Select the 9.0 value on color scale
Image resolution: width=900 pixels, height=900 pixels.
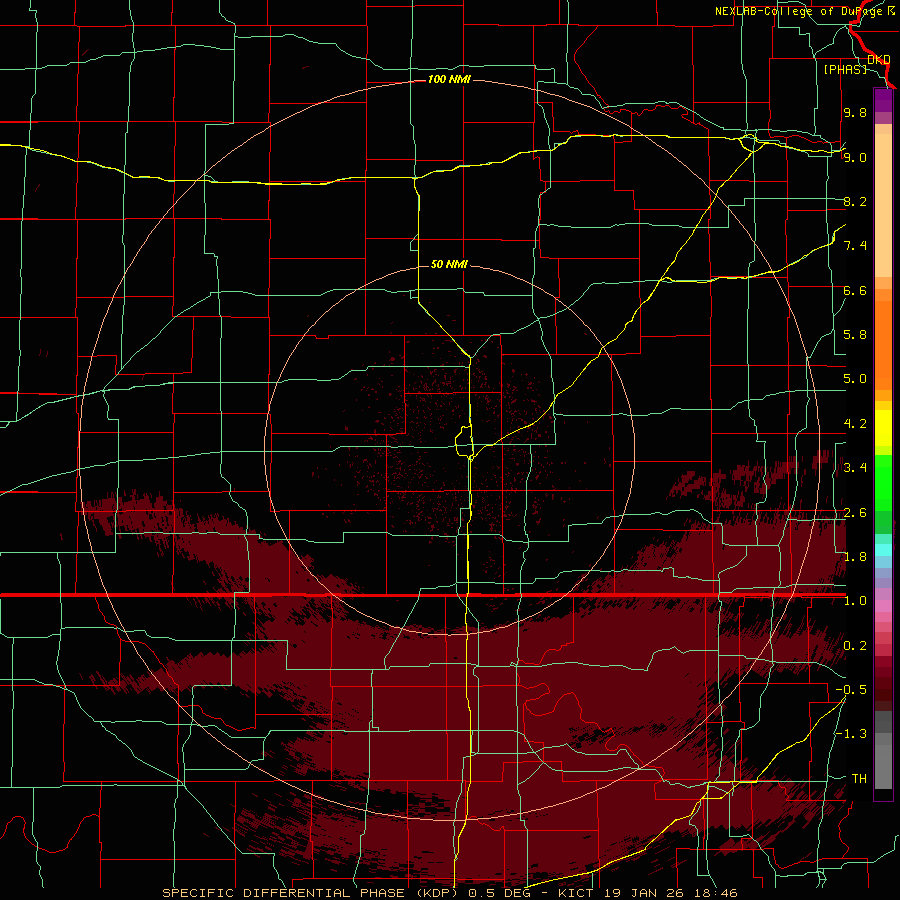click(855, 157)
